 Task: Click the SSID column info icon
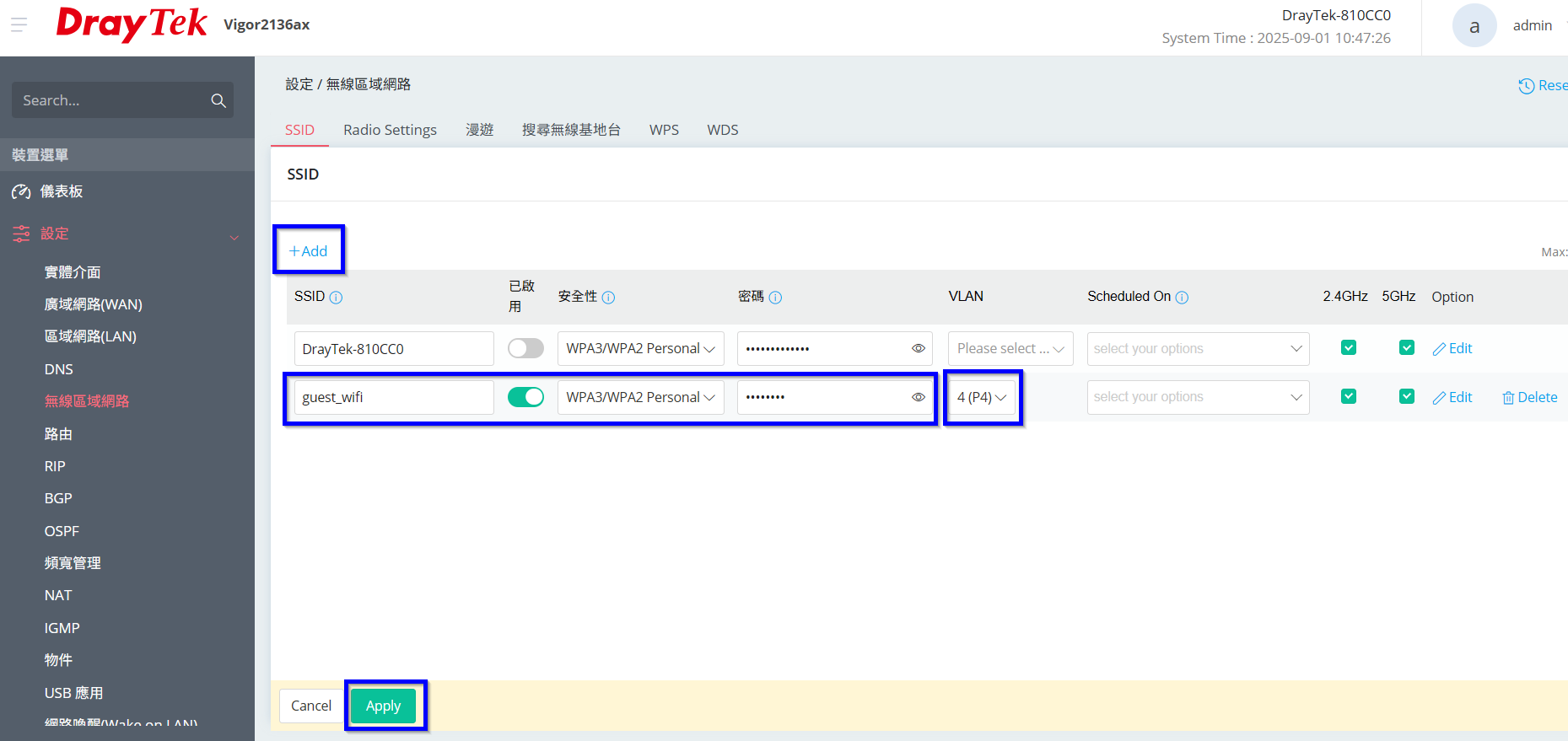336,298
